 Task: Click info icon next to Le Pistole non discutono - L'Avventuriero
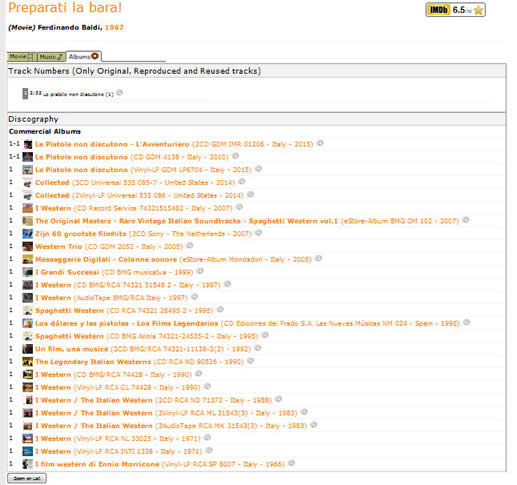[x=320, y=143]
